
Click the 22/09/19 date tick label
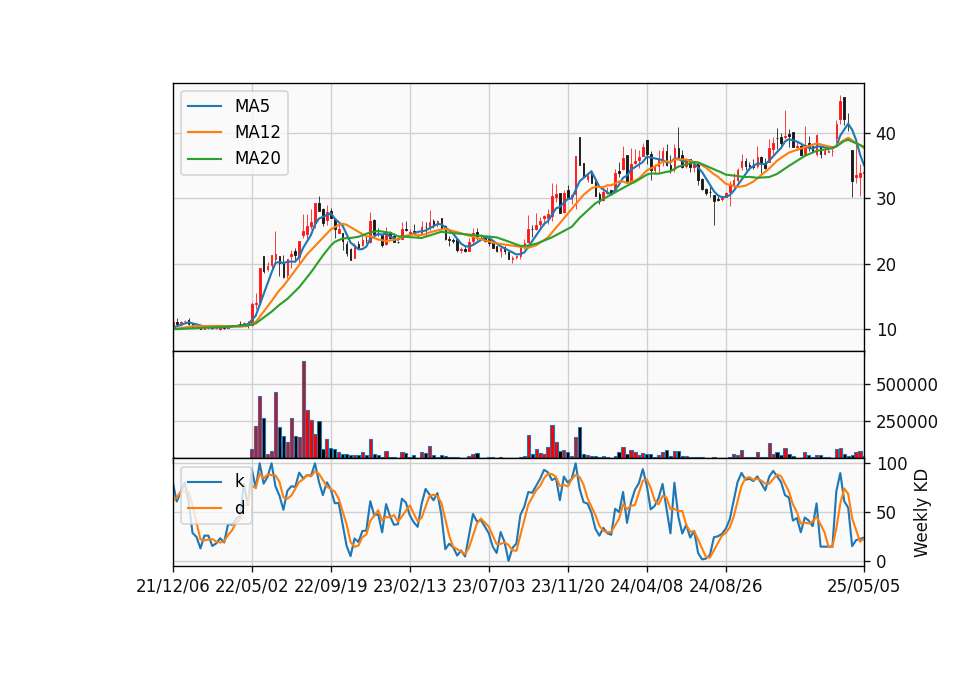[x=331, y=587]
